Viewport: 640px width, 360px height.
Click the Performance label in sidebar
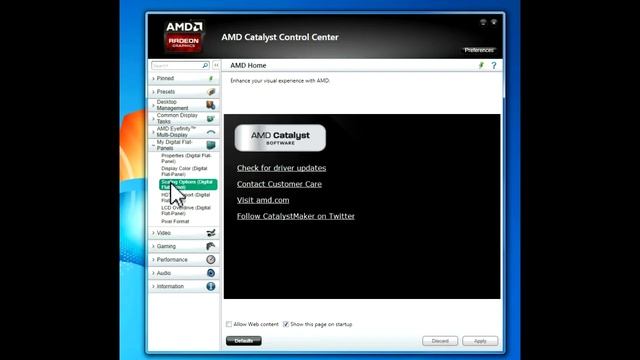click(x=172, y=260)
